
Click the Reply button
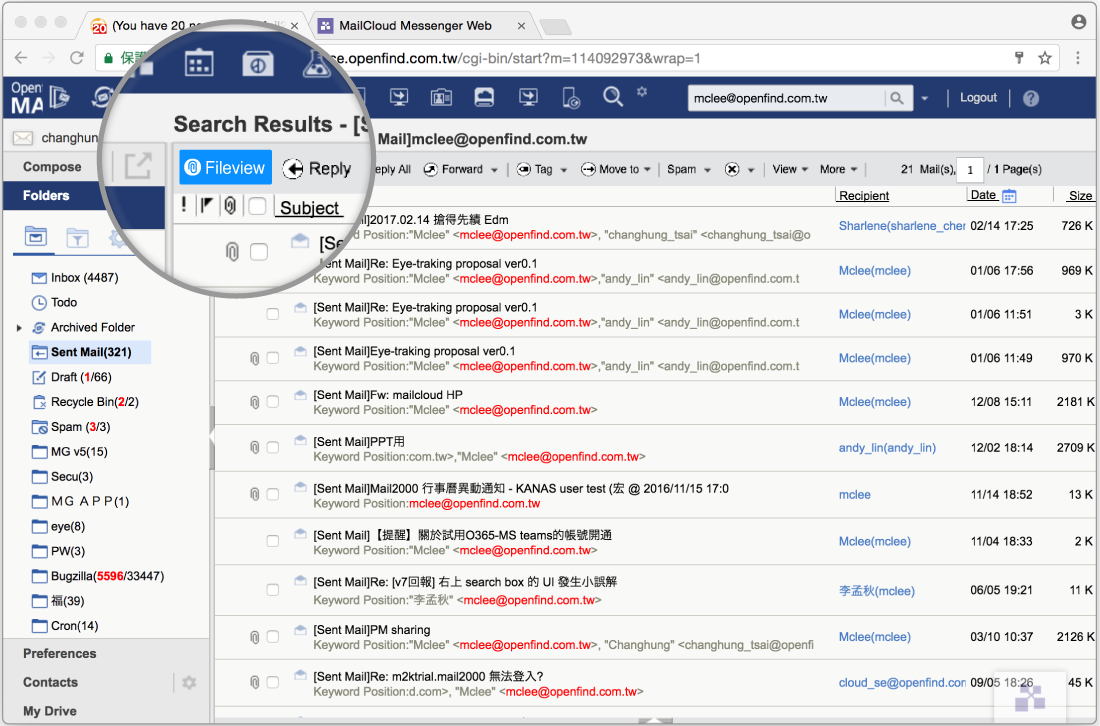[317, 169]
